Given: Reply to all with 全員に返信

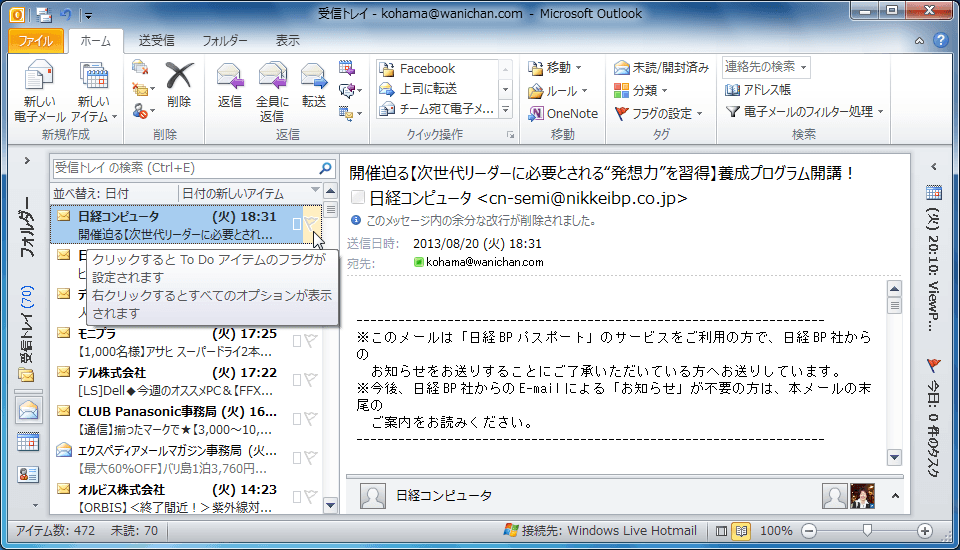Looking at the screenshot, I should [x=272, y=92].
